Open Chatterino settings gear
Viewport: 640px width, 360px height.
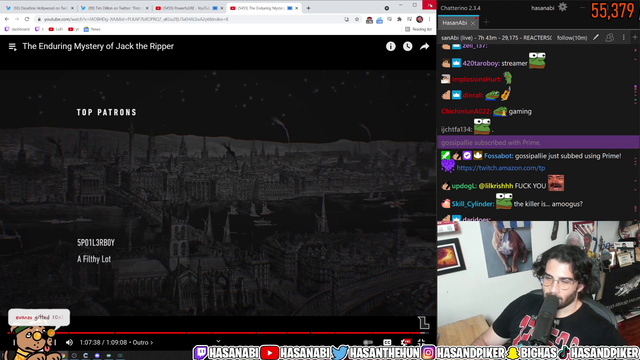coord(562,7)
